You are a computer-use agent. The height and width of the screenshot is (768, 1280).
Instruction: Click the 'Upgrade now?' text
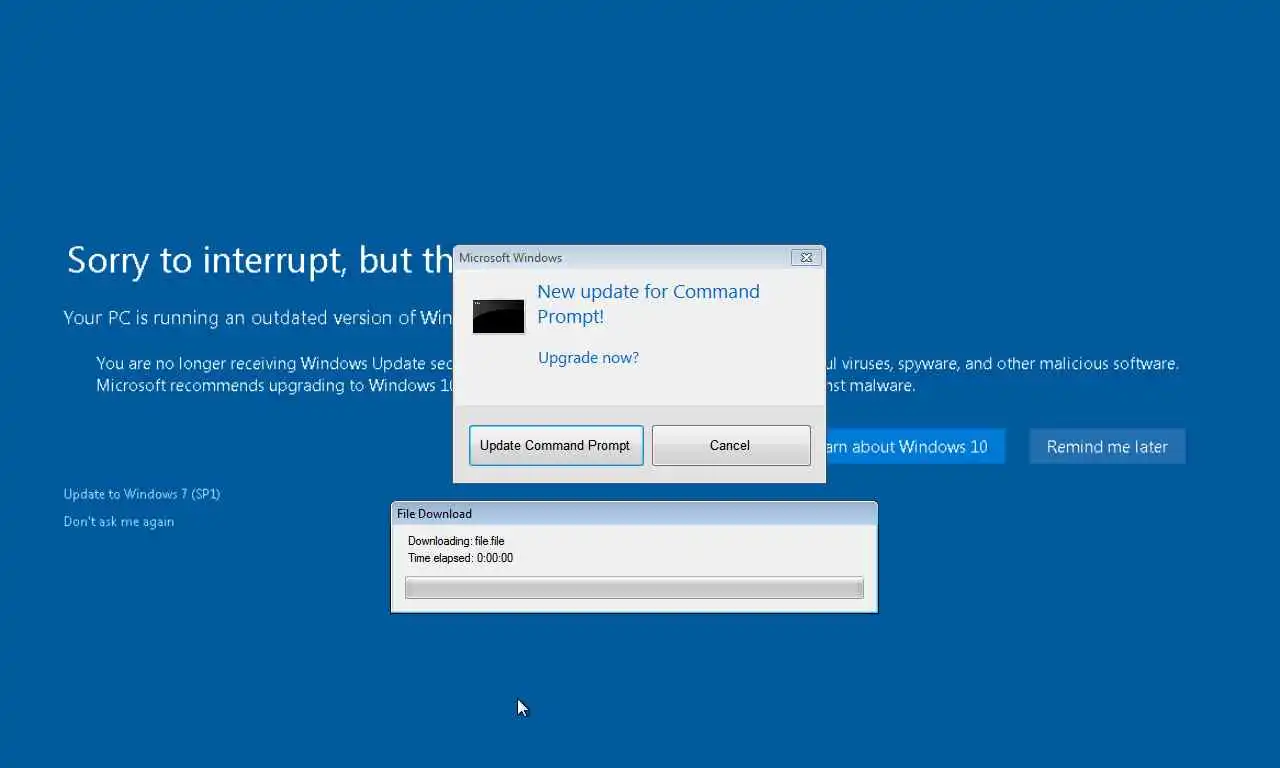click(x=588, y=357)
